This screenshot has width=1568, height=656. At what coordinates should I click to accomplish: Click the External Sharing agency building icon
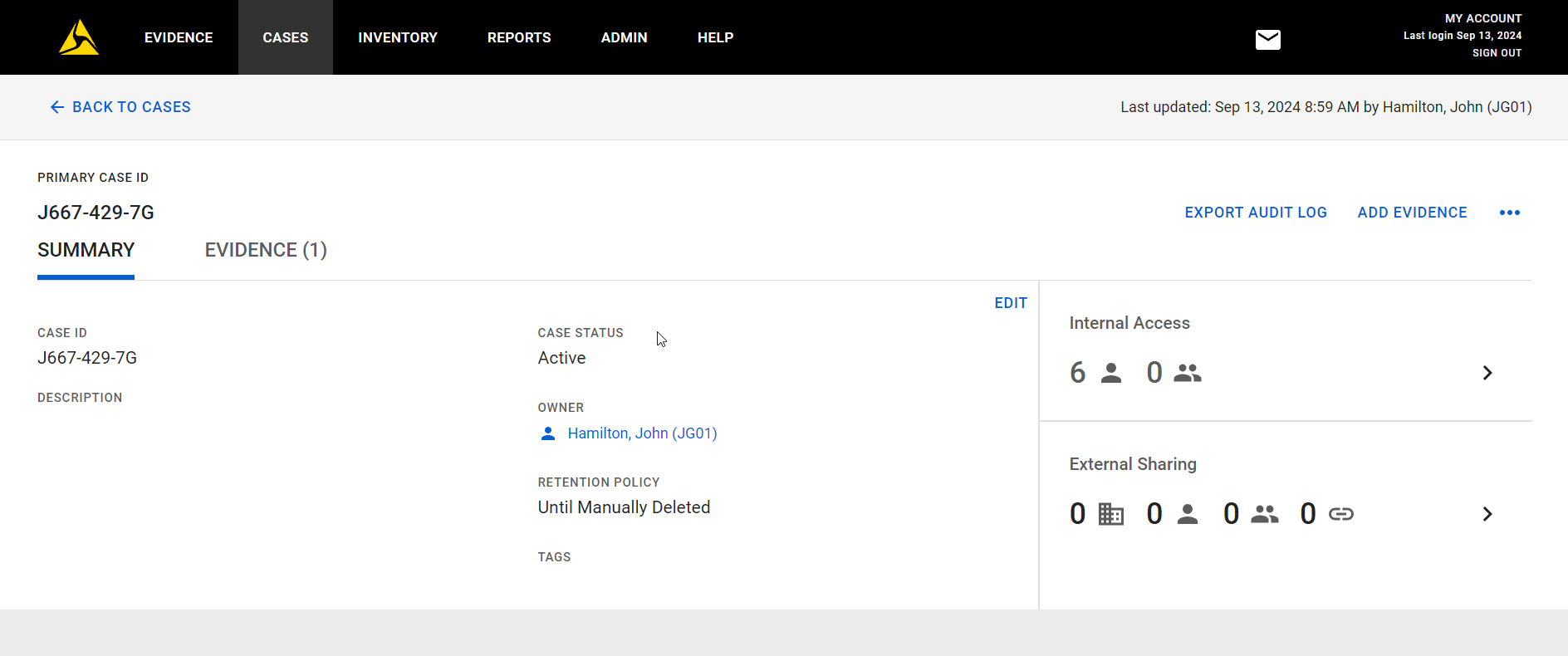[x=1110, y=515]
